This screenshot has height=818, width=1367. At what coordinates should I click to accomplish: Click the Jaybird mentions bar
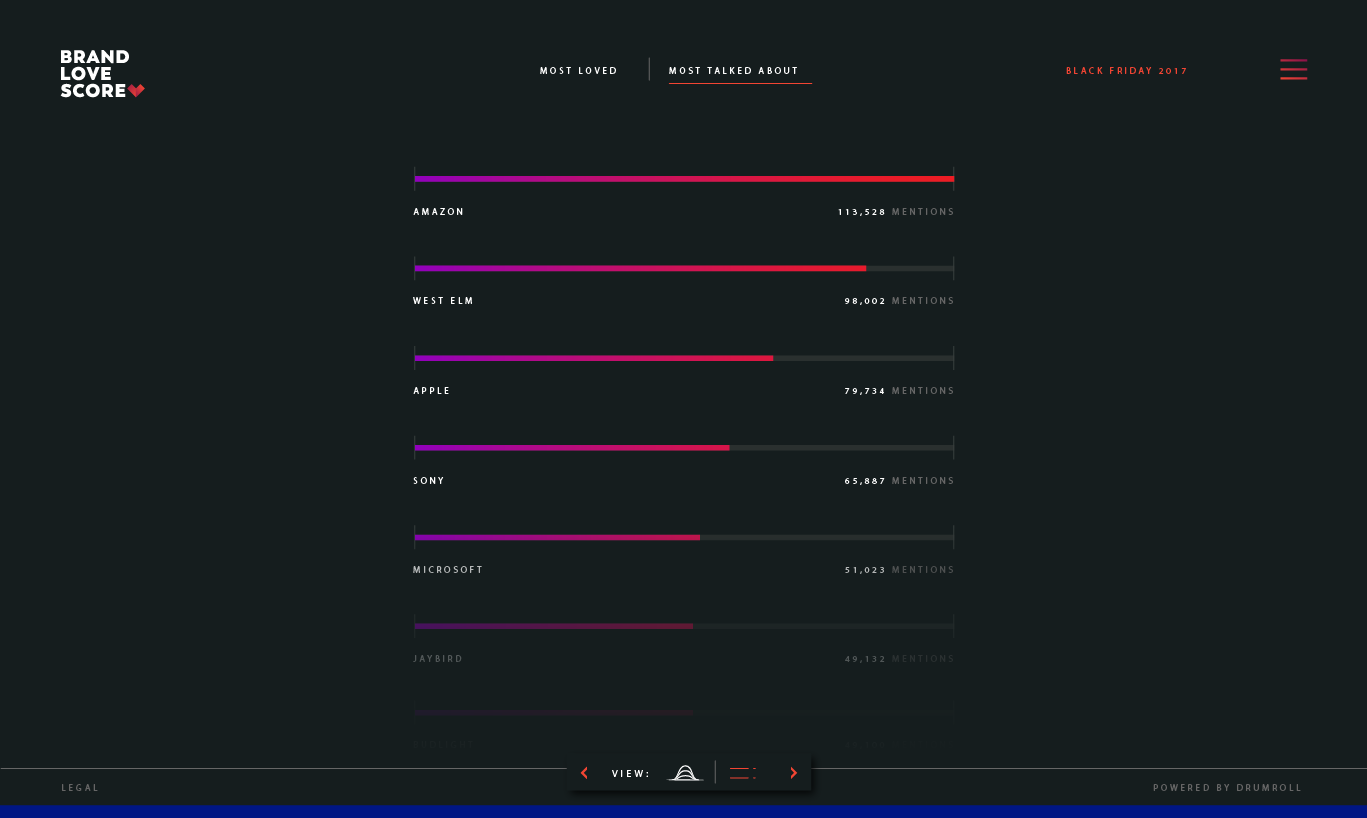pyautogui.click(x=684, y=626)
